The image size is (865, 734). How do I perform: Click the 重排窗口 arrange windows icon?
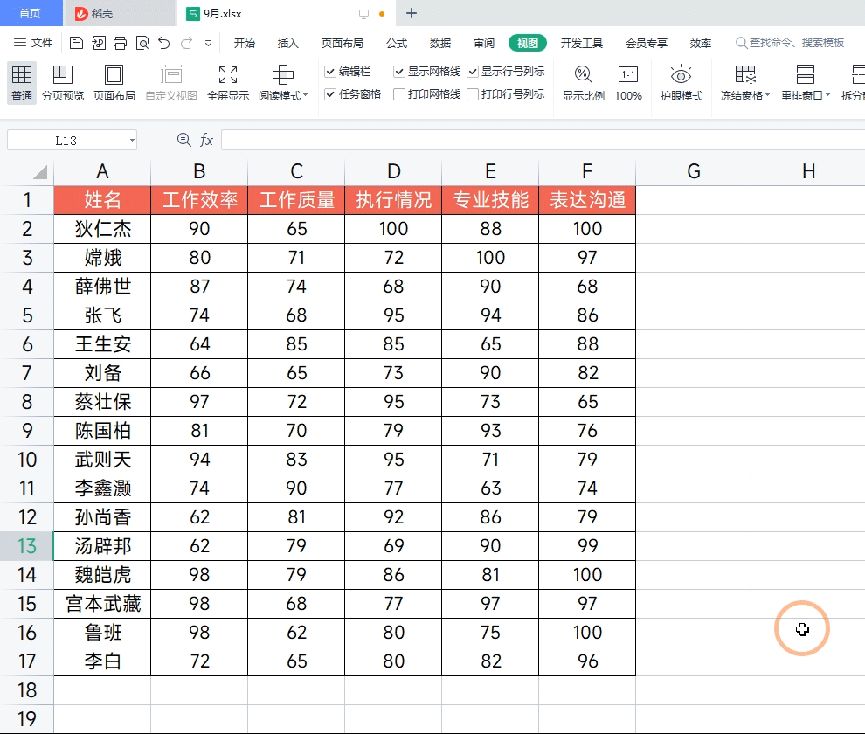[x=805, y=75]
